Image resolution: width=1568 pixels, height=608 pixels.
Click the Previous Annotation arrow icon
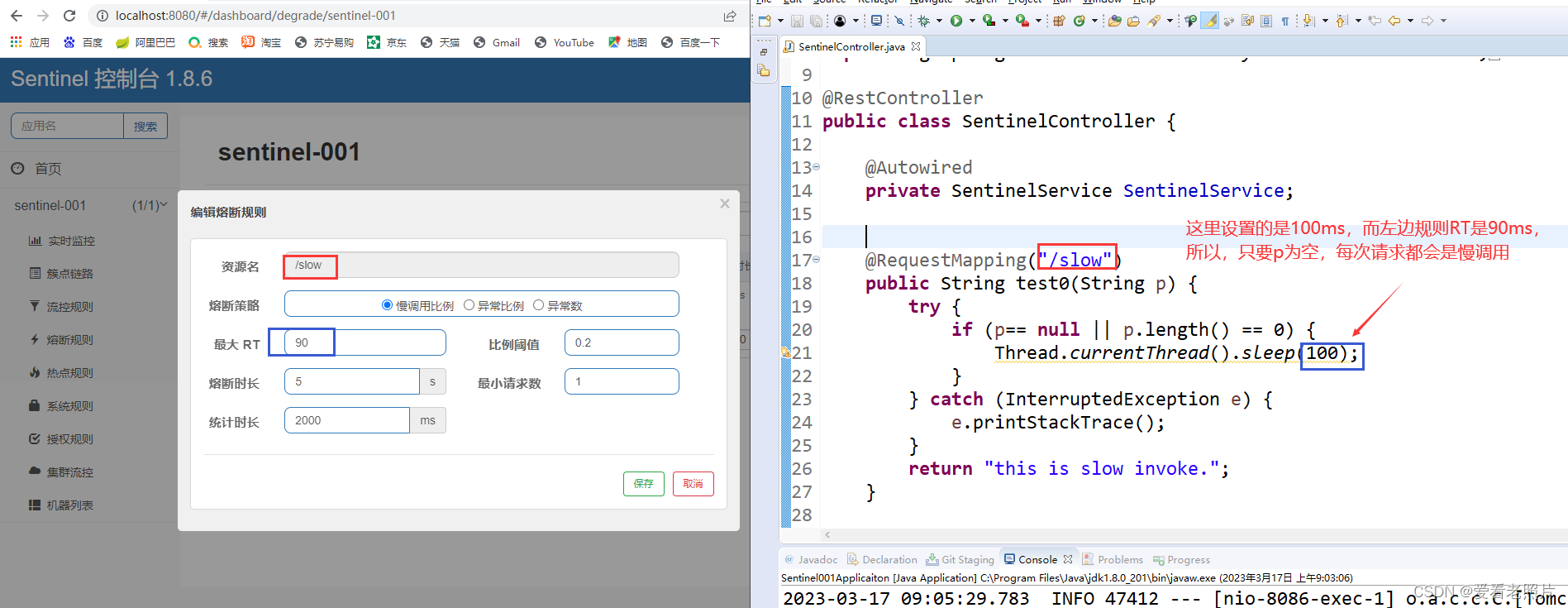[x=1342, y=21]
